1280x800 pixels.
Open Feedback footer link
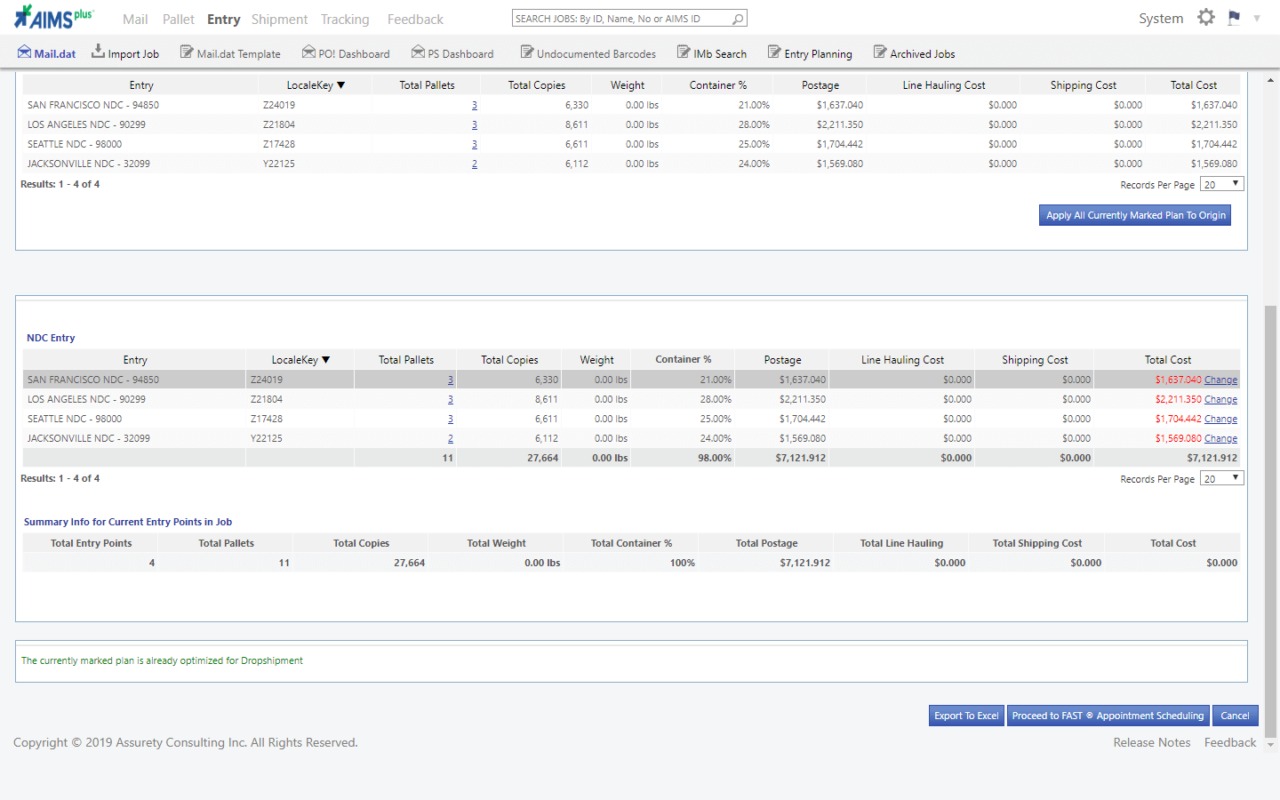[1230, 743]
